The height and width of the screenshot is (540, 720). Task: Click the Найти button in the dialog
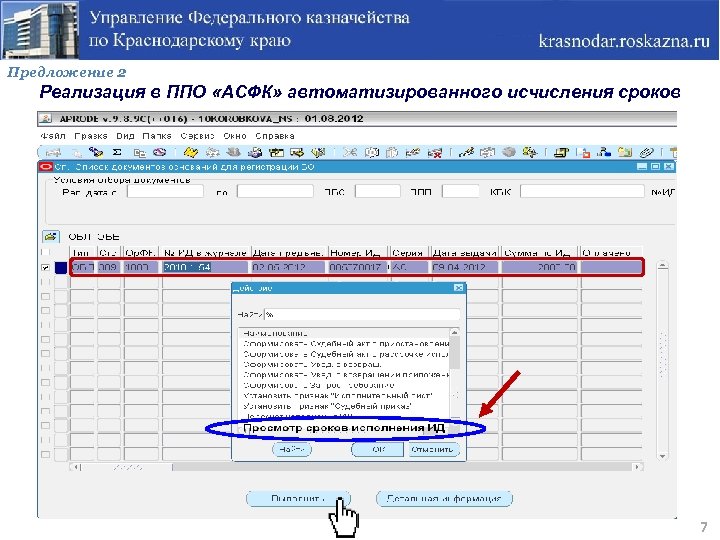[292, 449]
